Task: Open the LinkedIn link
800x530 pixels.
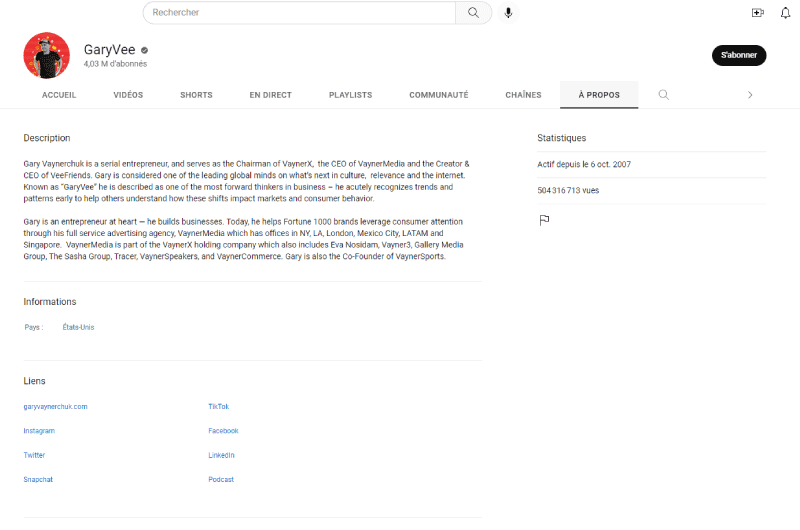Action: [221, 455]
